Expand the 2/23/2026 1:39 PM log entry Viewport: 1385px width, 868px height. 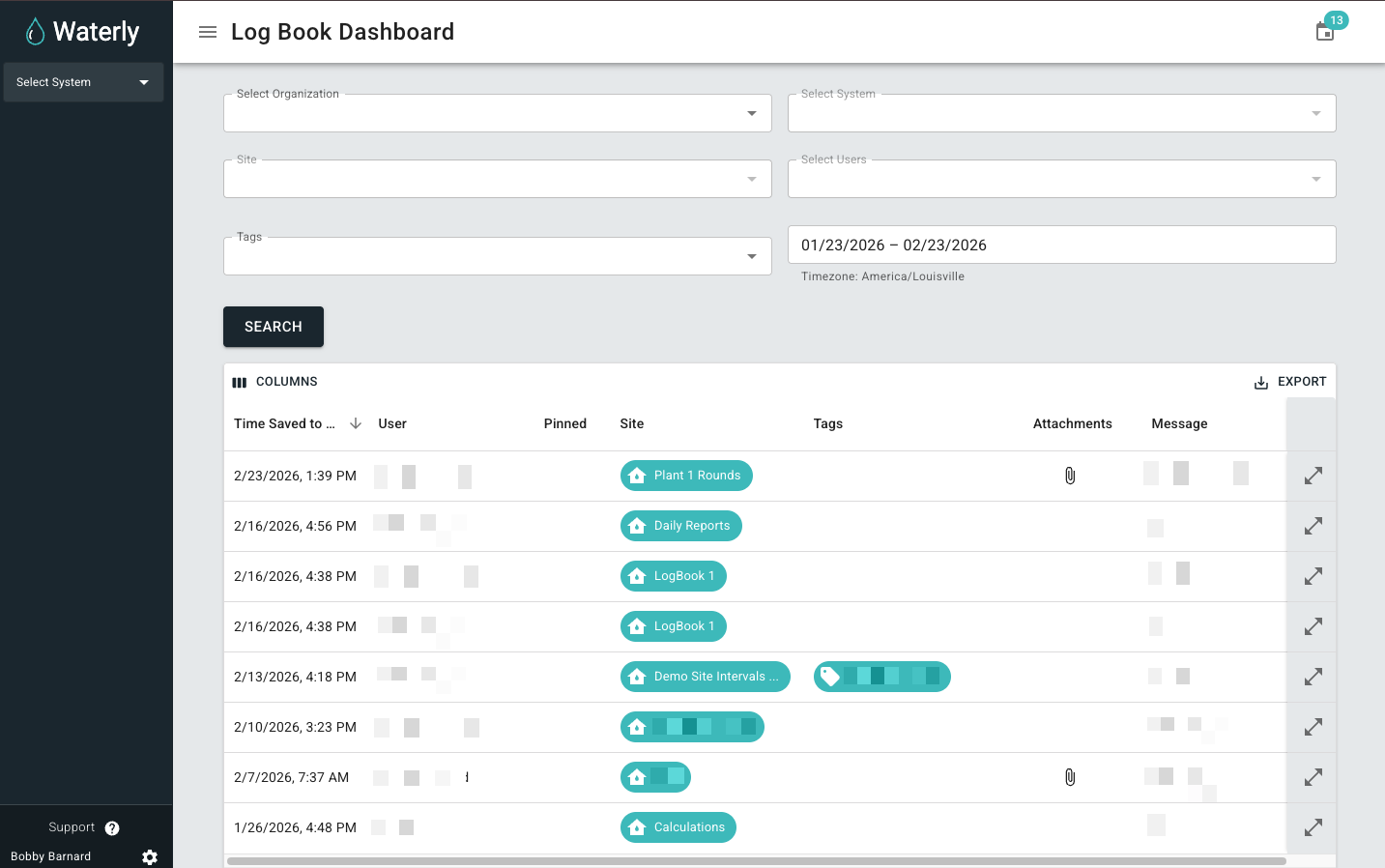click(1313, 477)
